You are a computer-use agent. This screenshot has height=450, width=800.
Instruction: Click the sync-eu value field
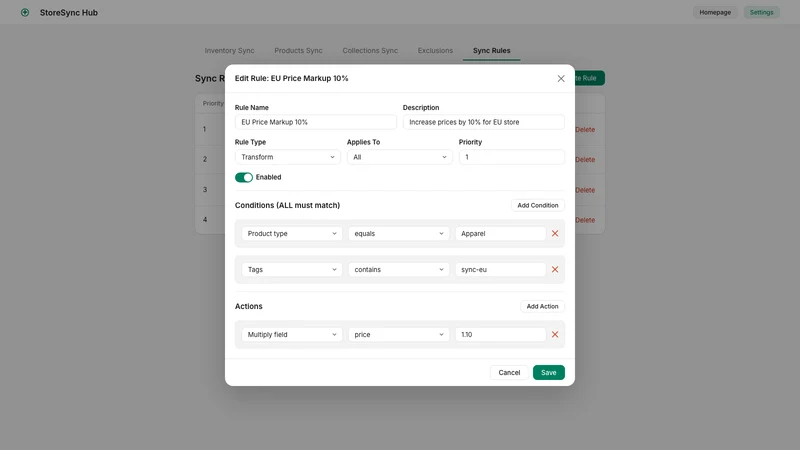coord(501,269)
